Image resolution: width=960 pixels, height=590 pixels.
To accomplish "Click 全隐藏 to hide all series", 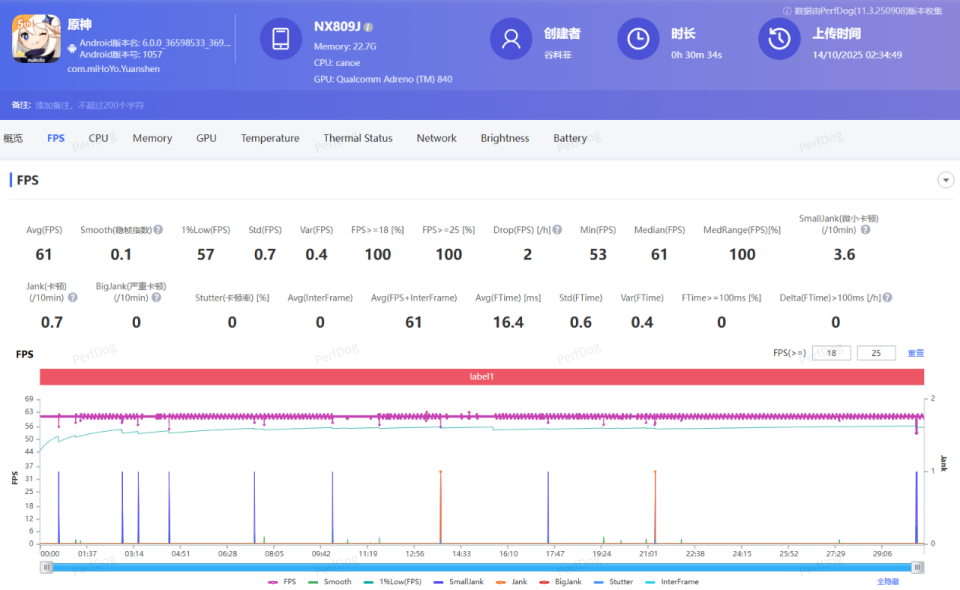I will tap(888, 581).
